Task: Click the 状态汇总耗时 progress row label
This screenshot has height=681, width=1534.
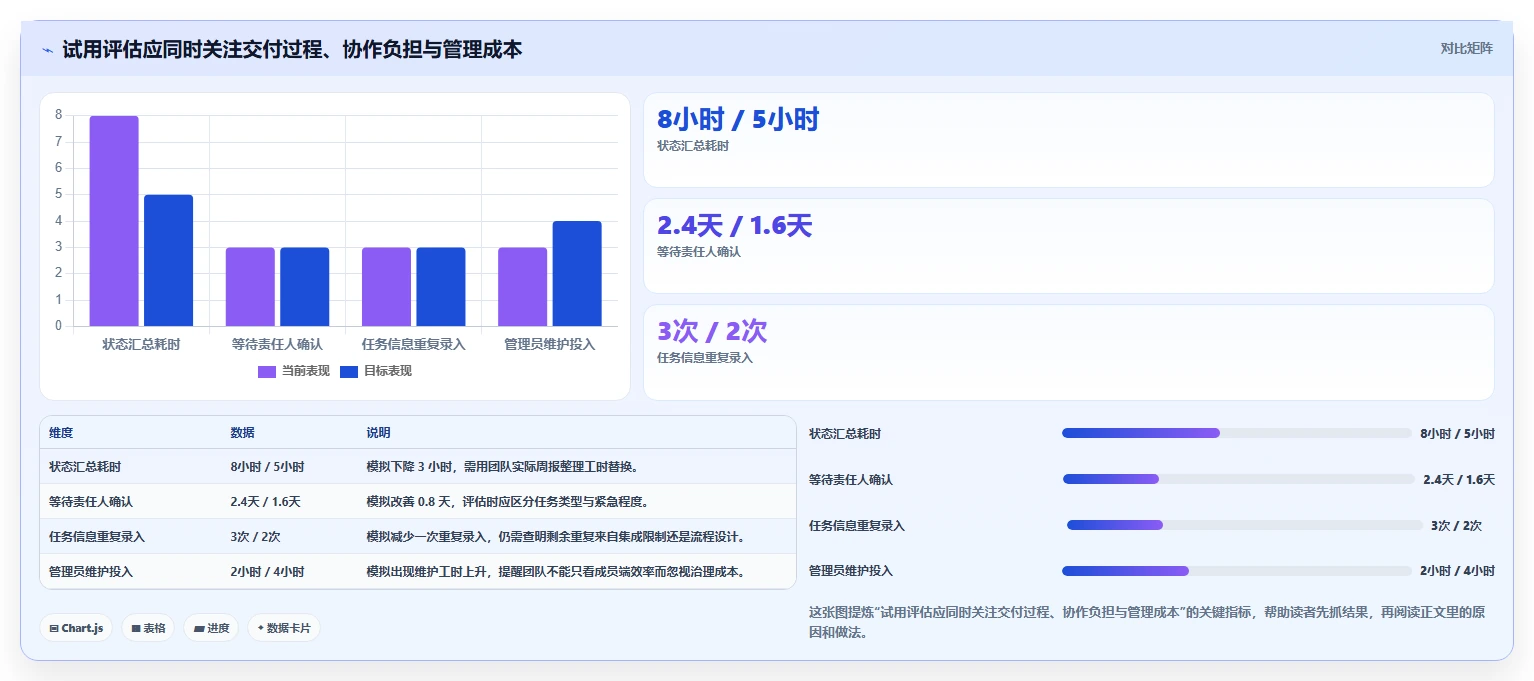Action: coord(845,433)
